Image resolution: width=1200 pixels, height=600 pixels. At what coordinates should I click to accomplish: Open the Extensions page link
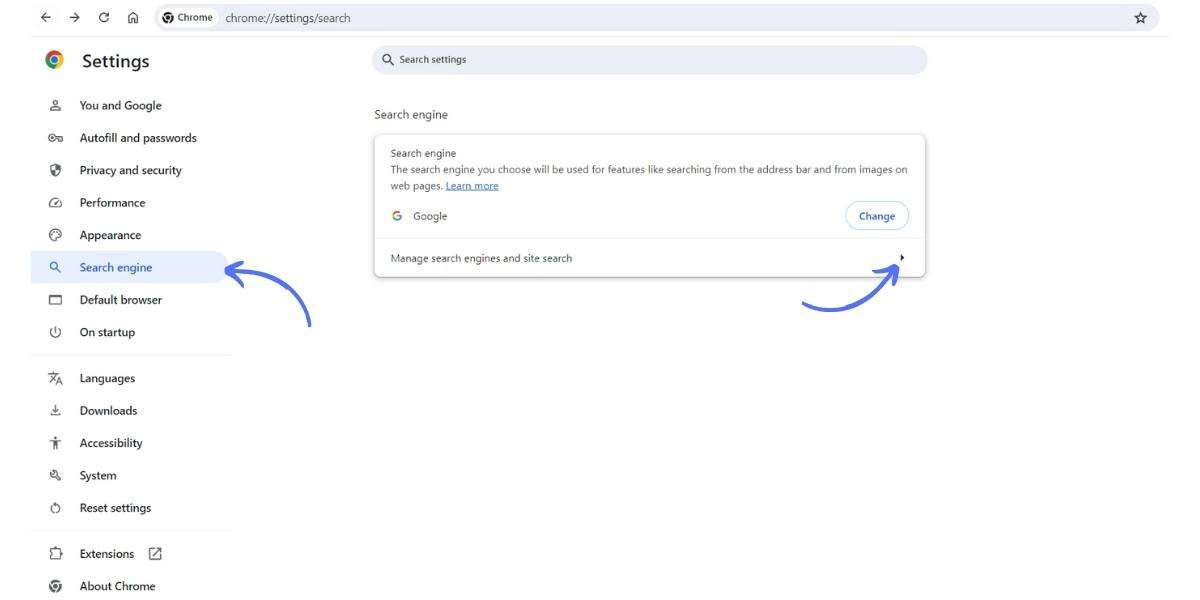click(x=107, y=554)
